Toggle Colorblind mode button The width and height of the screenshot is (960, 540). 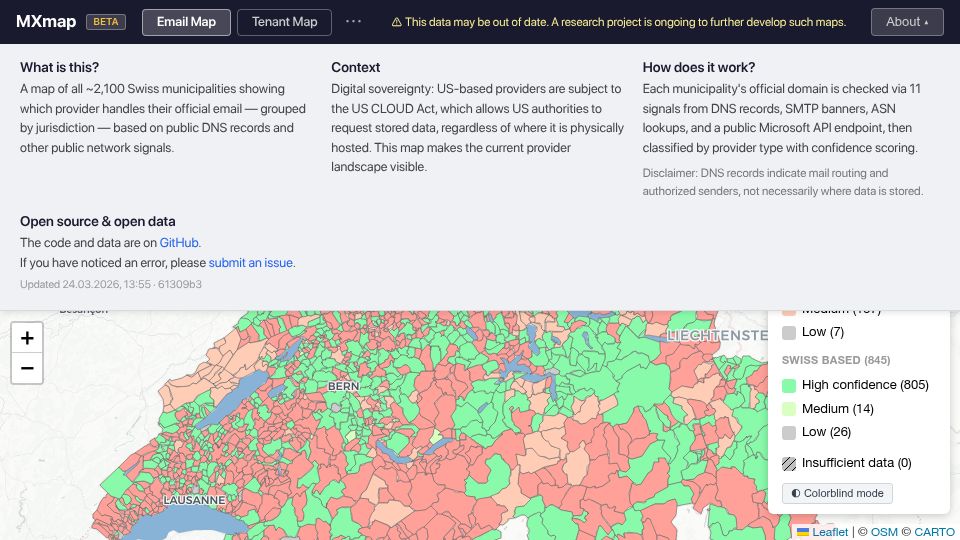point(837,493)
